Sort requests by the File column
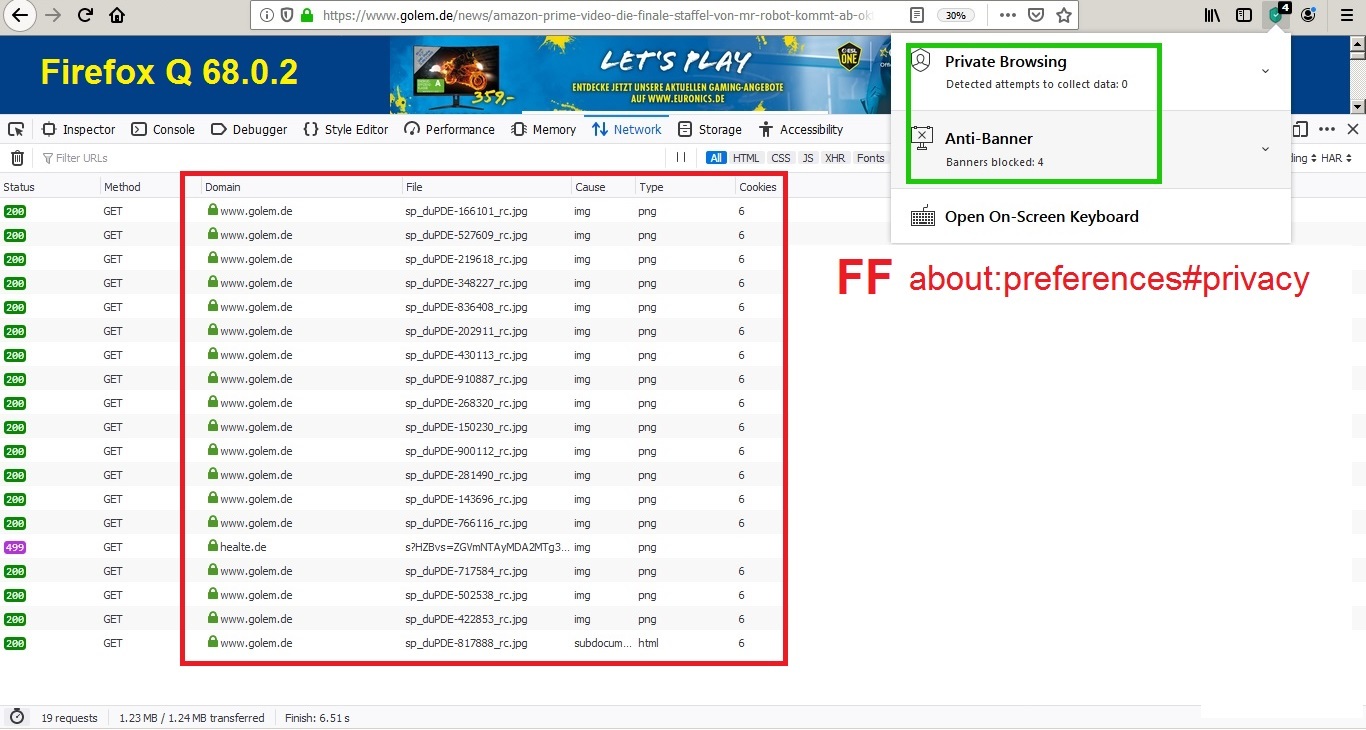The height and width of the screenshot is (730, 1366). point(487,187)
